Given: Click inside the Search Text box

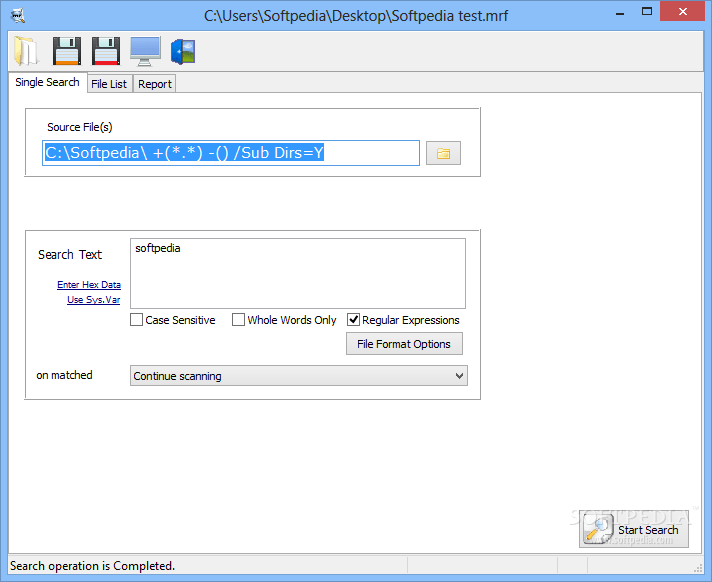Looking at the screenshot, I should coord(298,274).
